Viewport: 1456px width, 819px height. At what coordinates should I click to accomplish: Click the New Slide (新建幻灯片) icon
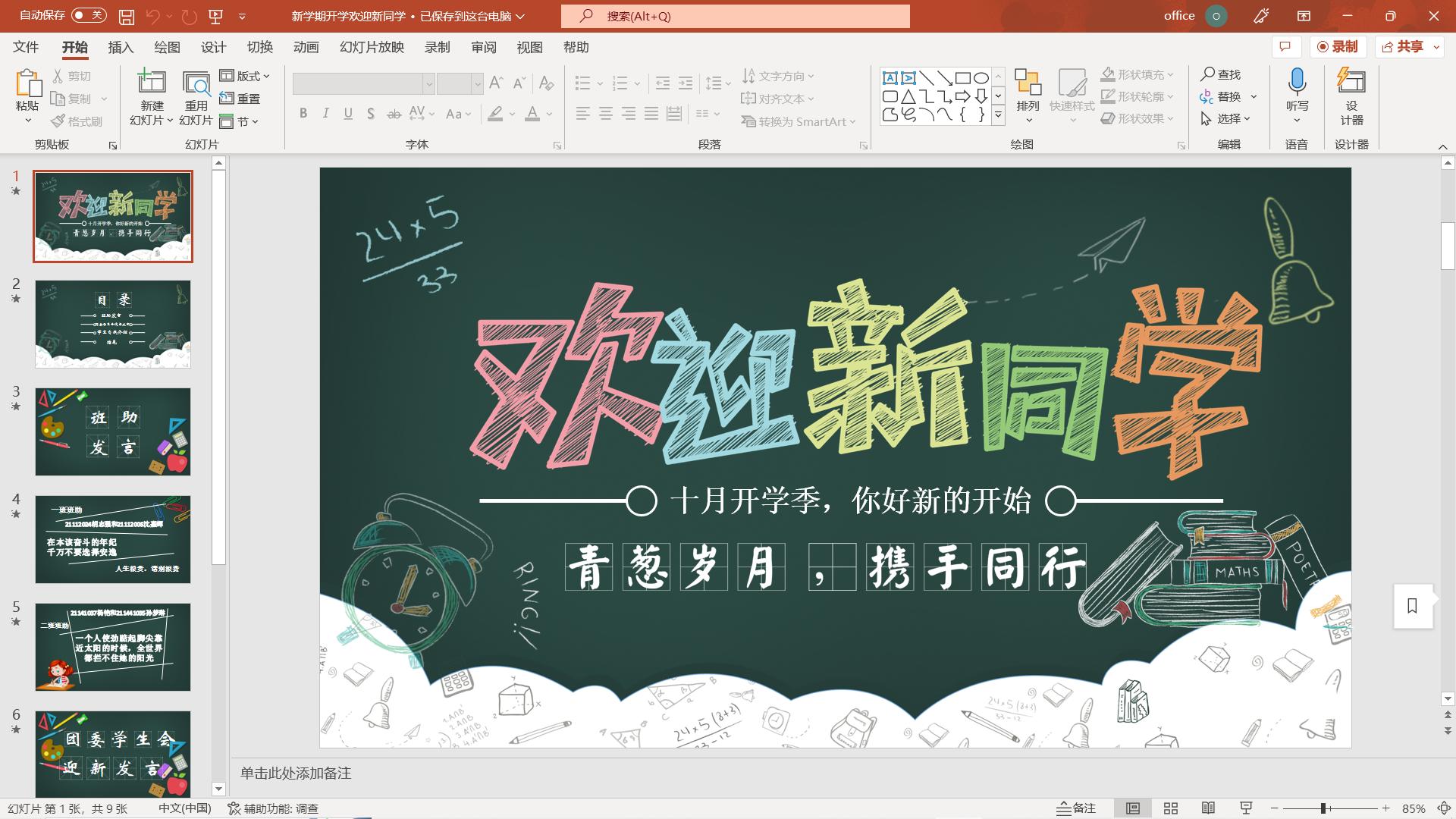tap(151, 82)
